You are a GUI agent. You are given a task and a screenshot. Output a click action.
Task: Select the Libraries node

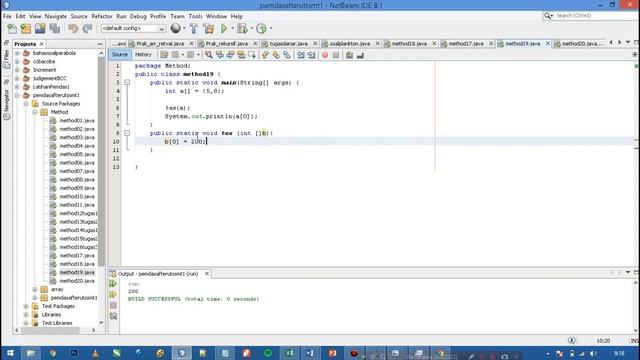51,315
